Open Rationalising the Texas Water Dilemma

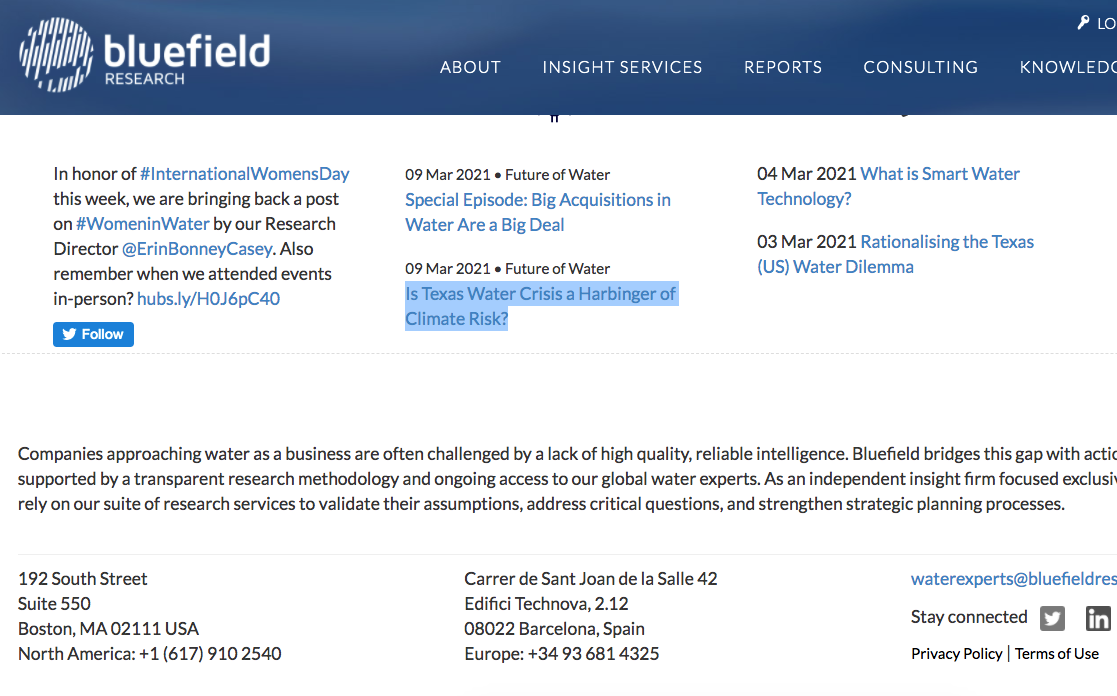[x=895, y=254]
